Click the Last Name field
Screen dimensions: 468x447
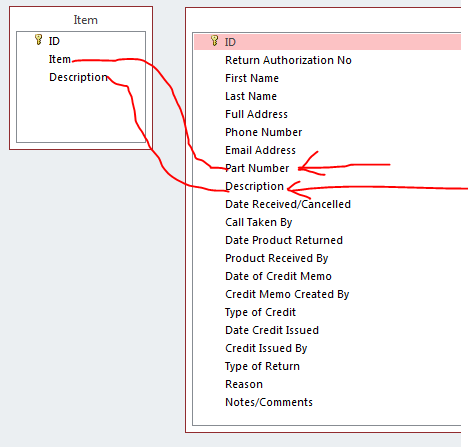[251, 96]
